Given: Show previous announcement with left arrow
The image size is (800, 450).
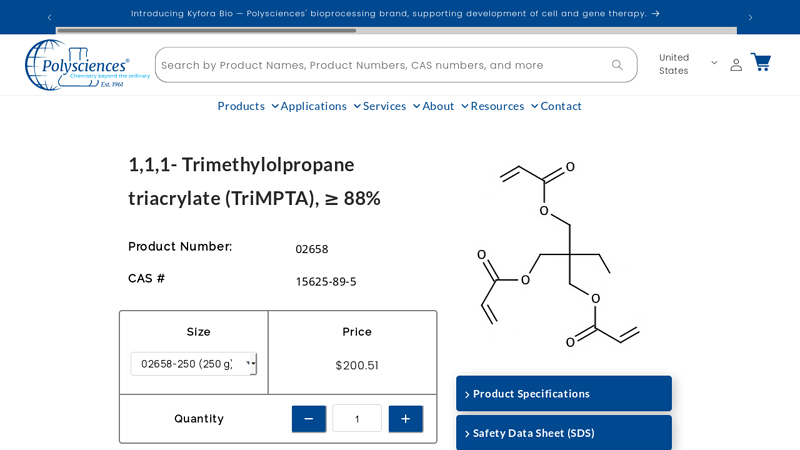Looking at the screenshot, I should (x=49, y=17).
